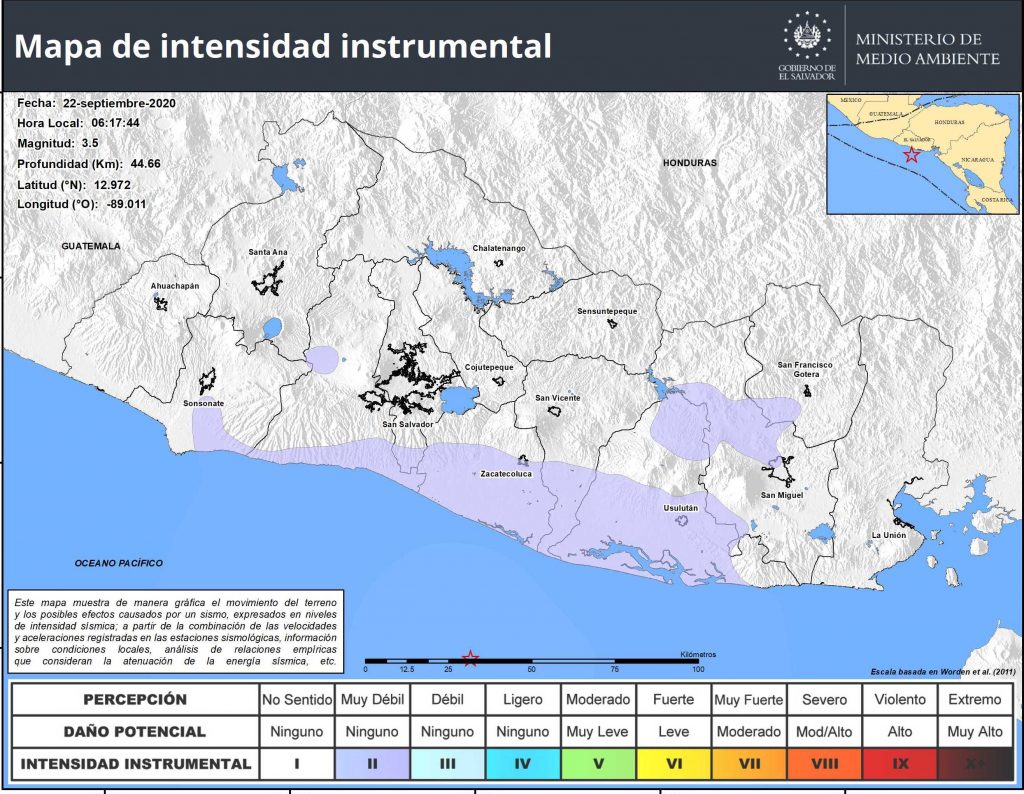Click the red epicenter star near the scale bar
This screenshot has height=794, width=1024.
click(470, 657)
